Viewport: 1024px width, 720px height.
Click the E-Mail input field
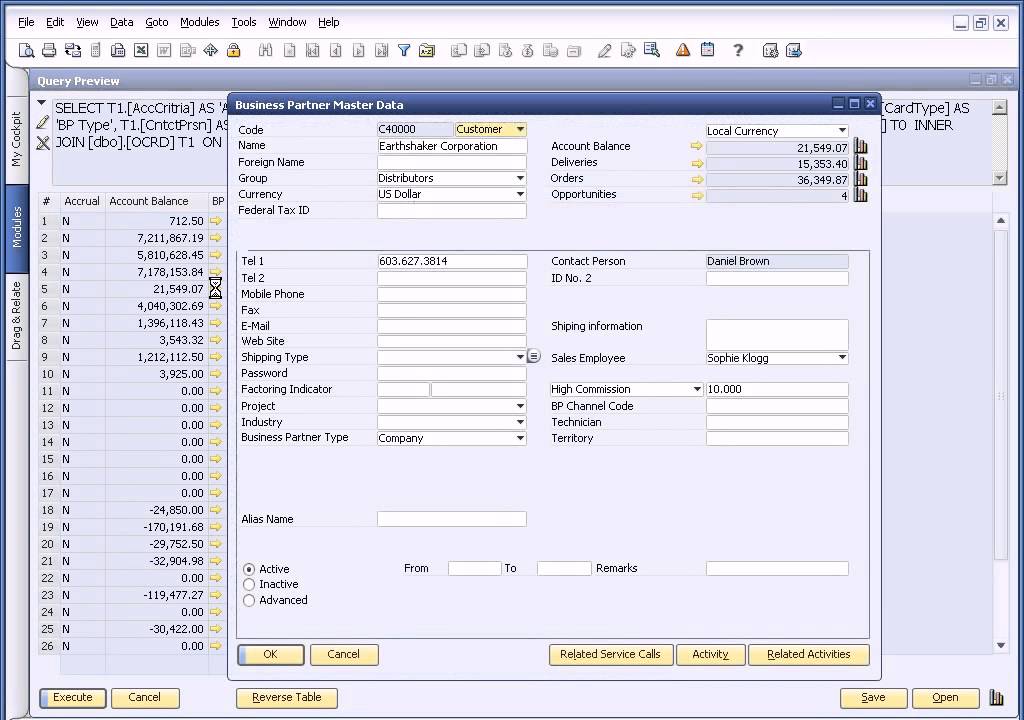click(451, 326)
